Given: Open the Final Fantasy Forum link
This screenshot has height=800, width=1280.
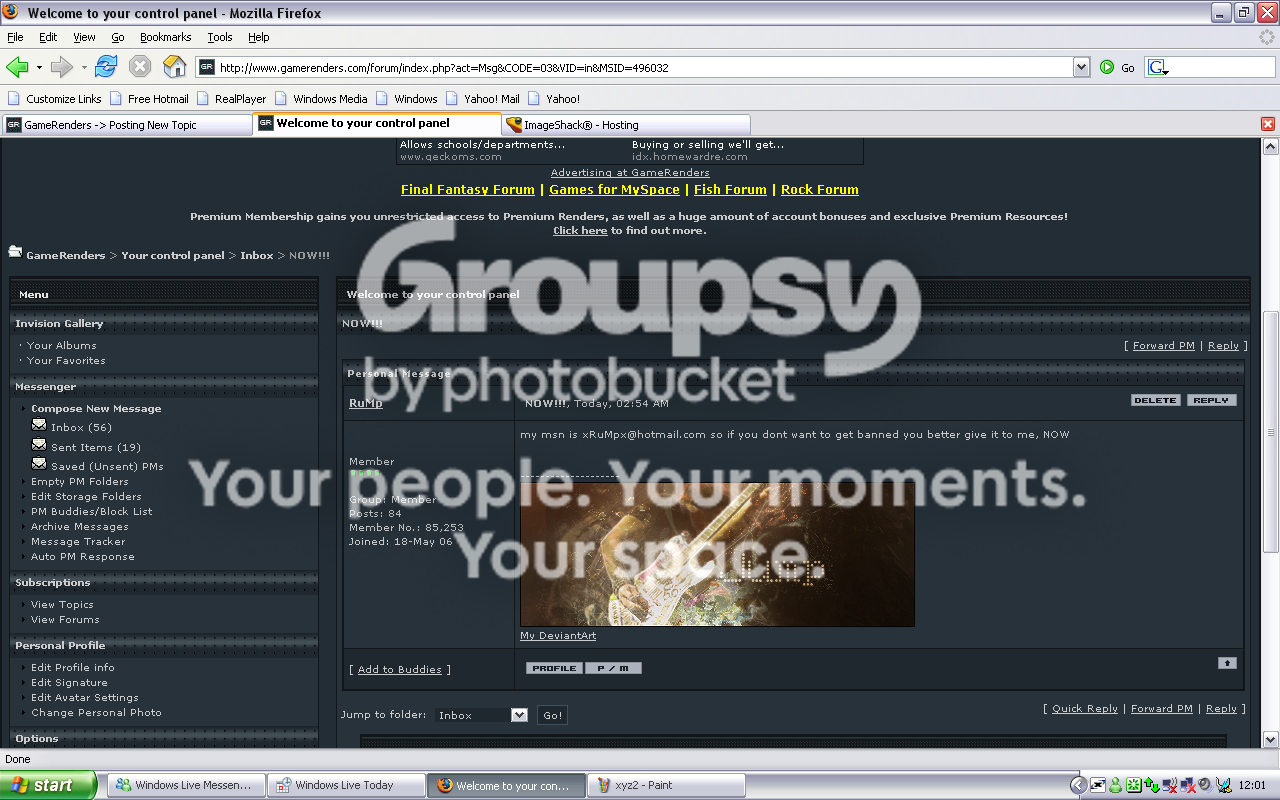Looking at the screenshot, I should click(x=468, y=190).
